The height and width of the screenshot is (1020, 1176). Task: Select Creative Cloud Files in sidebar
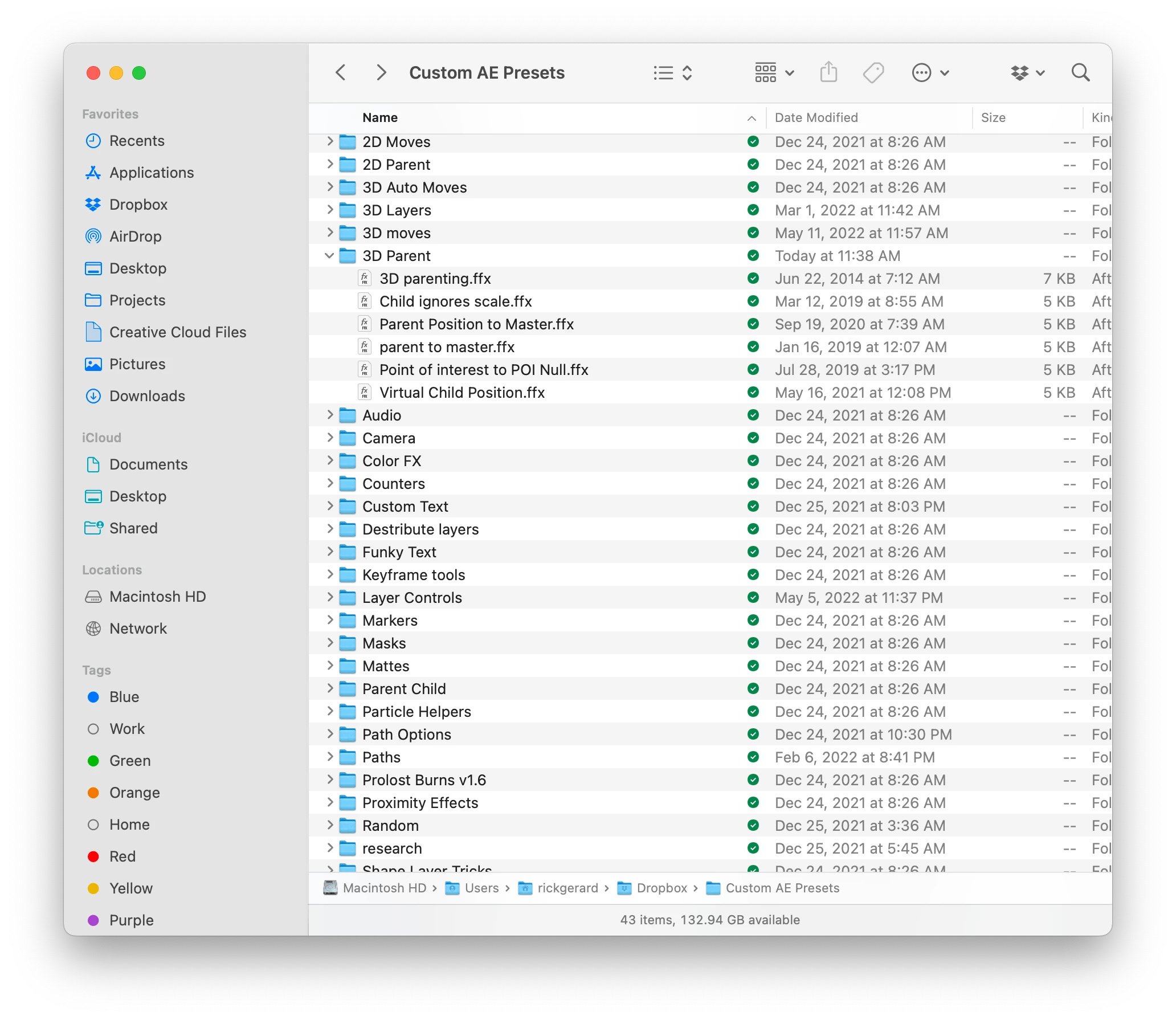point(177,332)
